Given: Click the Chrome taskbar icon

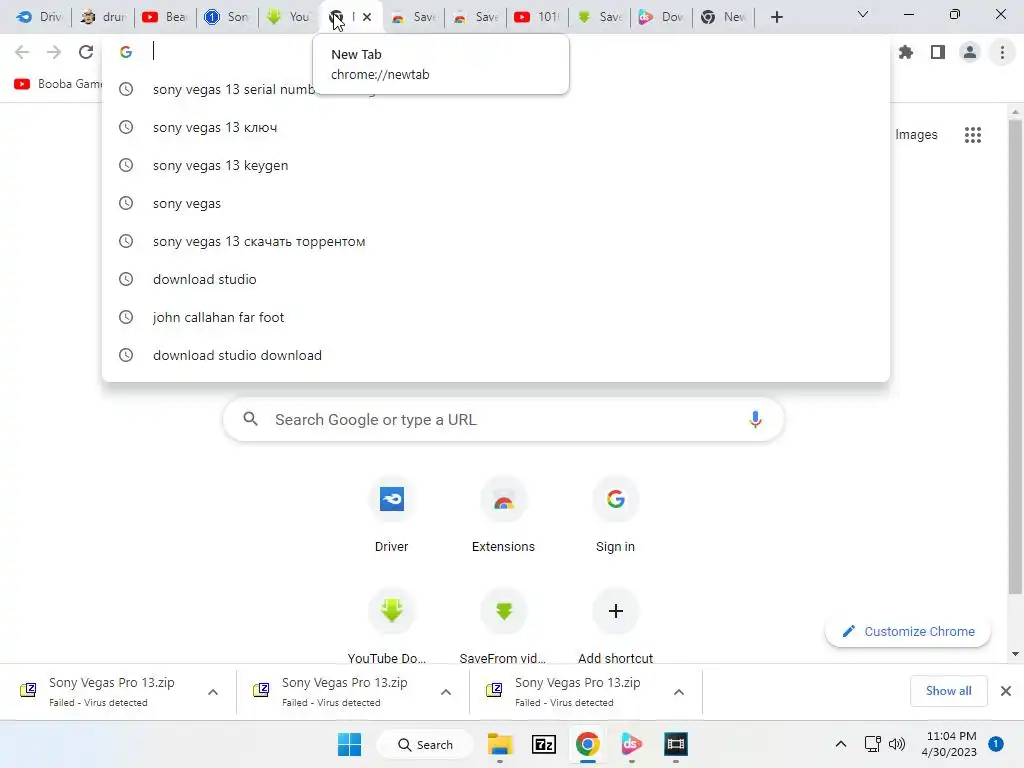Looking at the screenshot, I should click(587, 744).
